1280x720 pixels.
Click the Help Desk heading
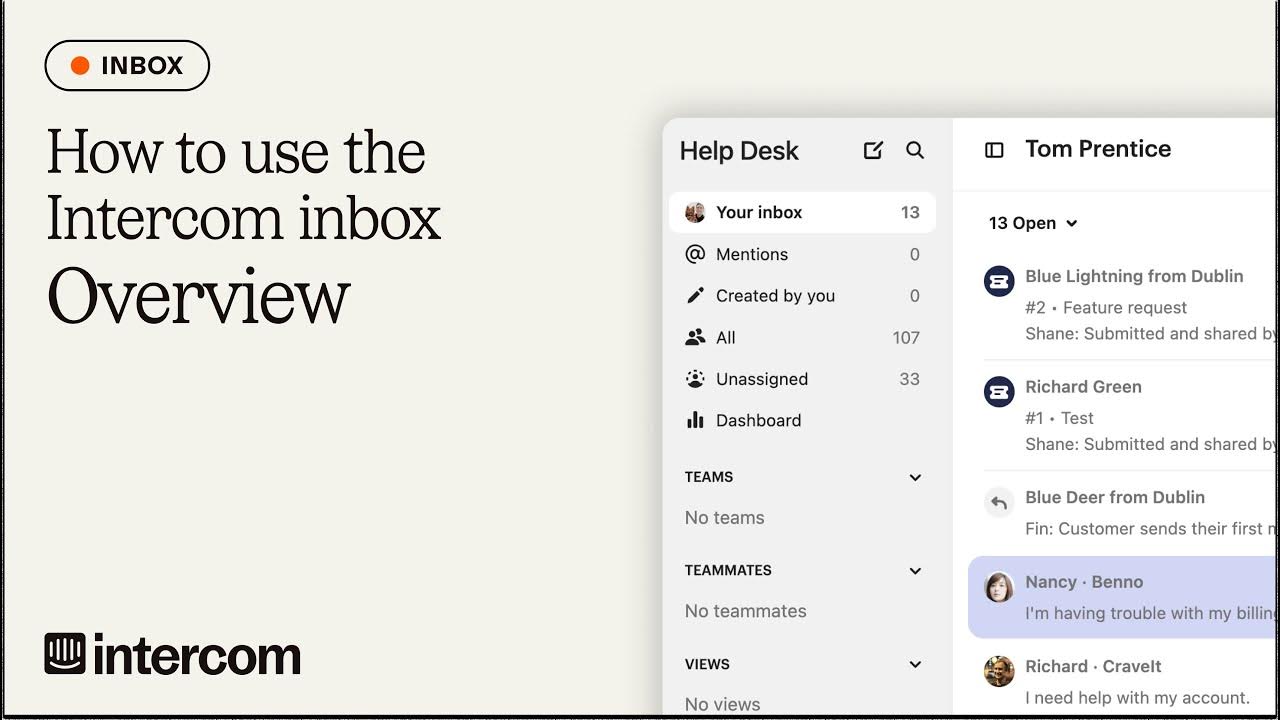pos(739,151)
